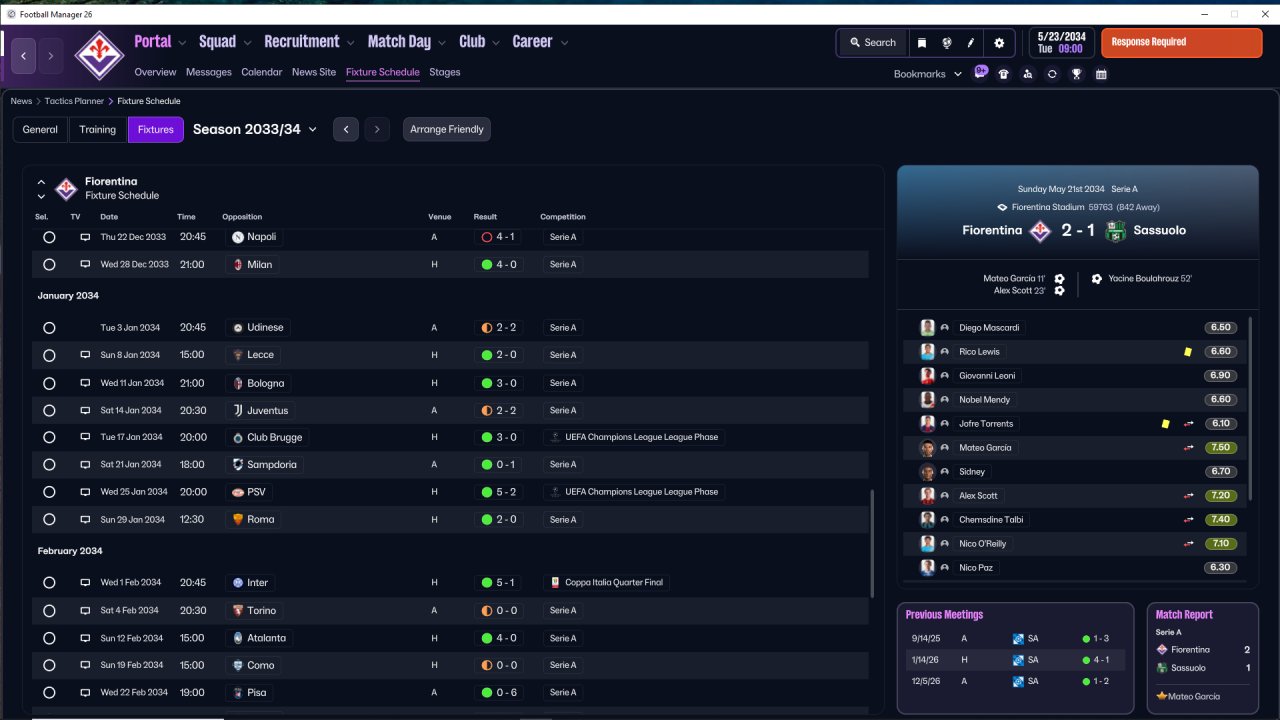Select the radio button for the Milan fixture
Viewport: 1280px width, 720px height.
coord(49,265)
